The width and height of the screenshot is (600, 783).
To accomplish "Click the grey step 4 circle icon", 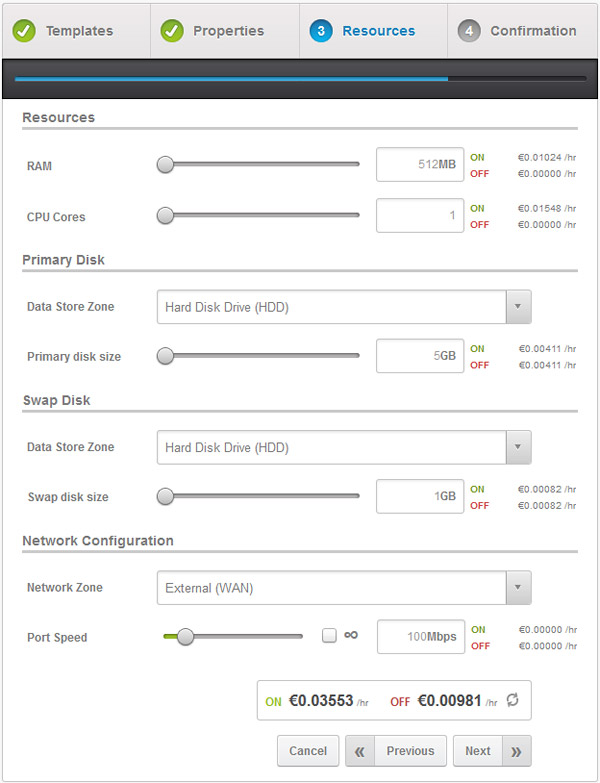I will (469, 31).
